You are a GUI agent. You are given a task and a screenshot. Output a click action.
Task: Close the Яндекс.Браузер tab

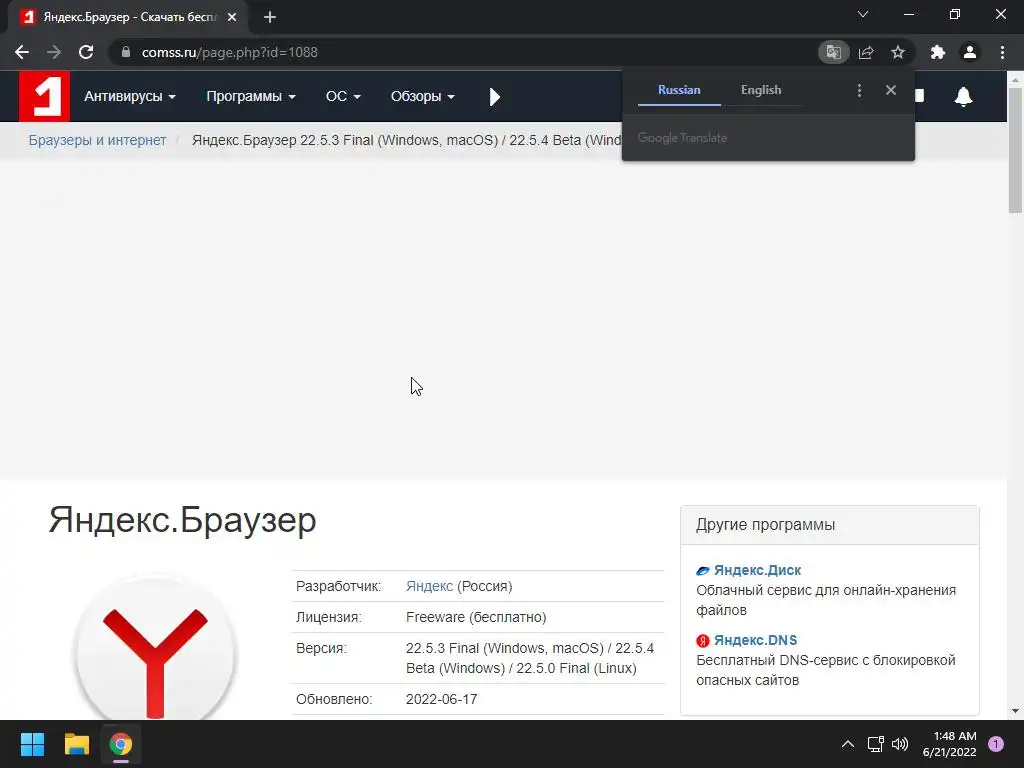point(232,17)
